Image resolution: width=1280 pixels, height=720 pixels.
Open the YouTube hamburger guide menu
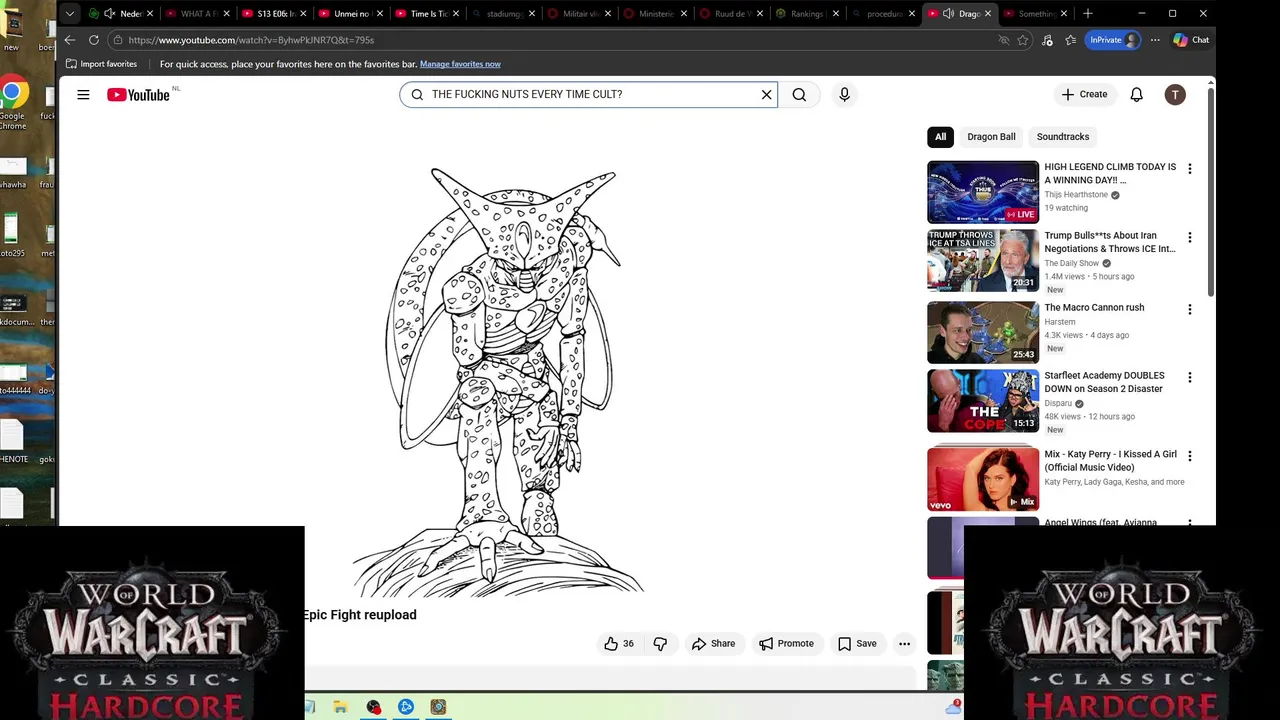(83, 95)
